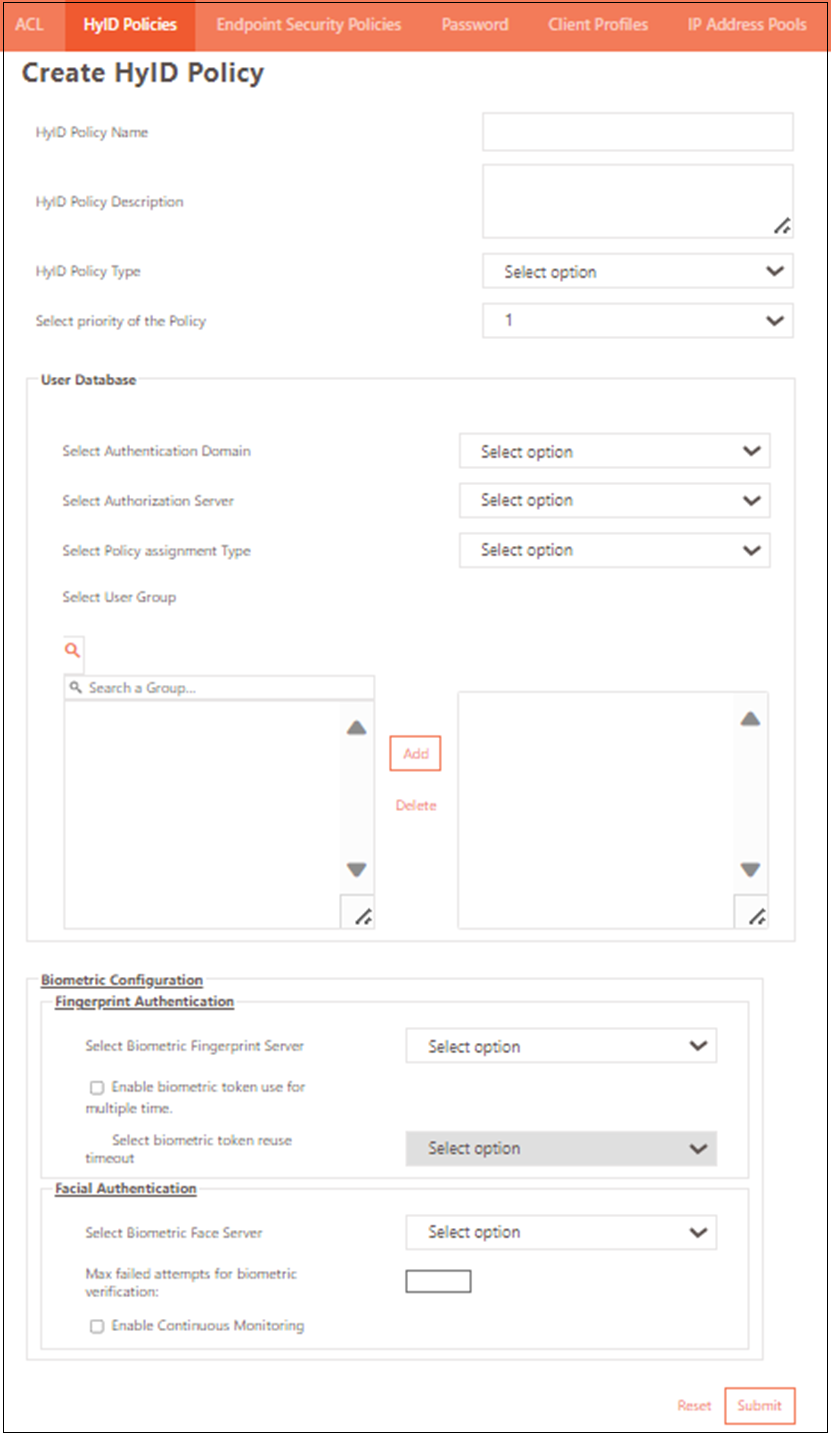Click down arrow in available groups list
Image resolution: width=831 pixels, height=1439 pixels.
[357, 869]
